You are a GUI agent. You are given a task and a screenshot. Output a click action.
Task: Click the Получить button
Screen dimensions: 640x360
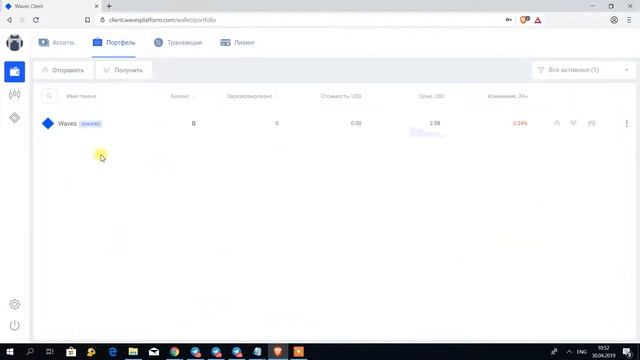123,70
